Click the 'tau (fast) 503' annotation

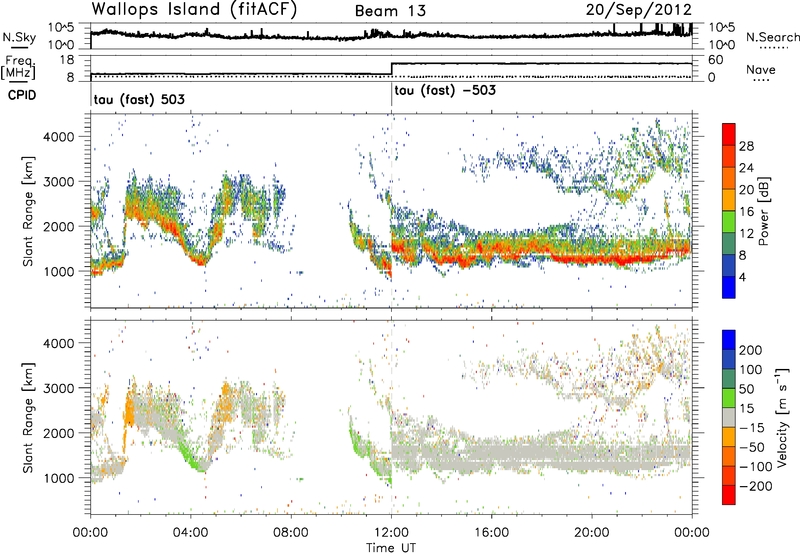(x=139, y=99)
